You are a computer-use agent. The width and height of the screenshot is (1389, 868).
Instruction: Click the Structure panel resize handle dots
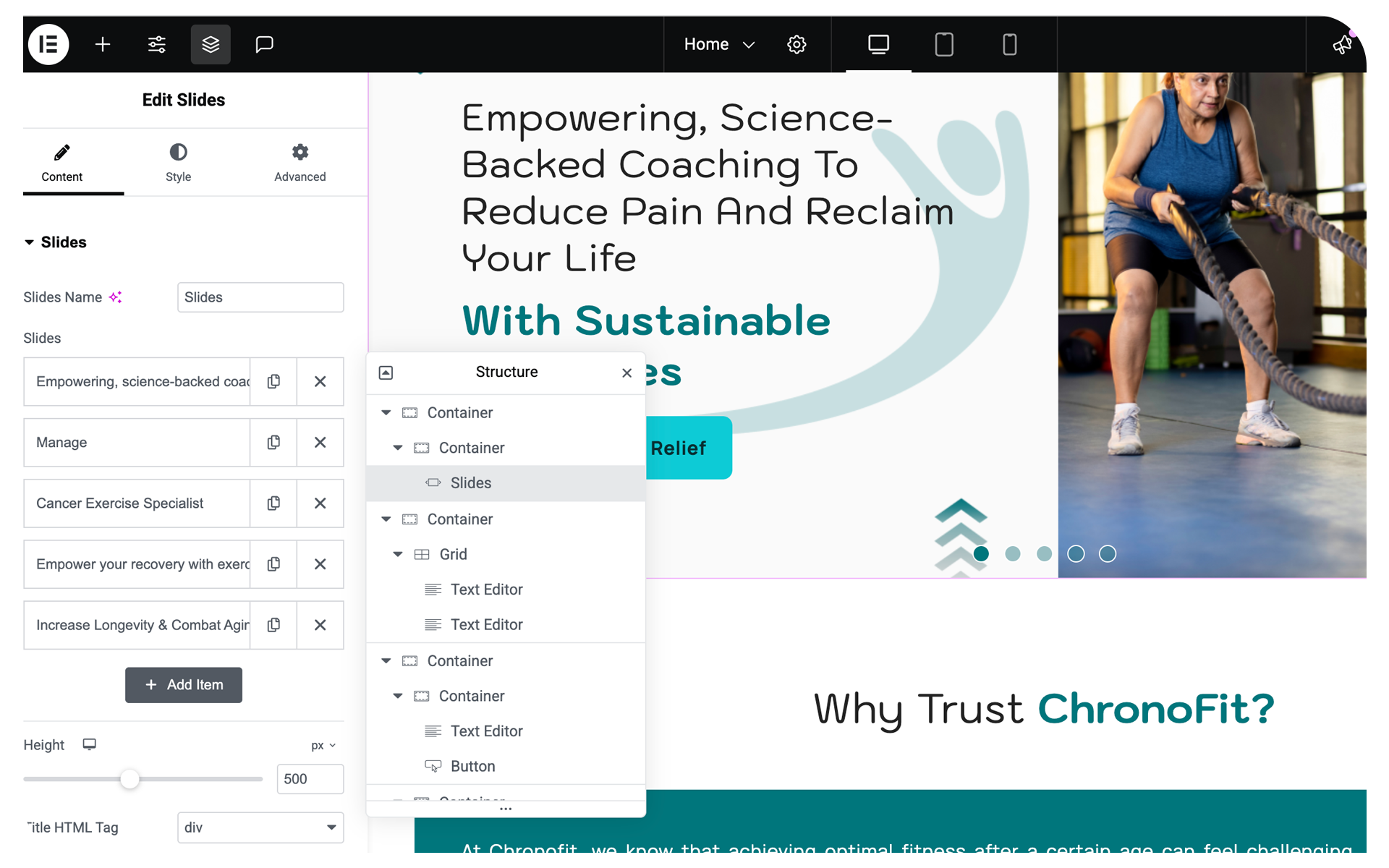[506, 809]
